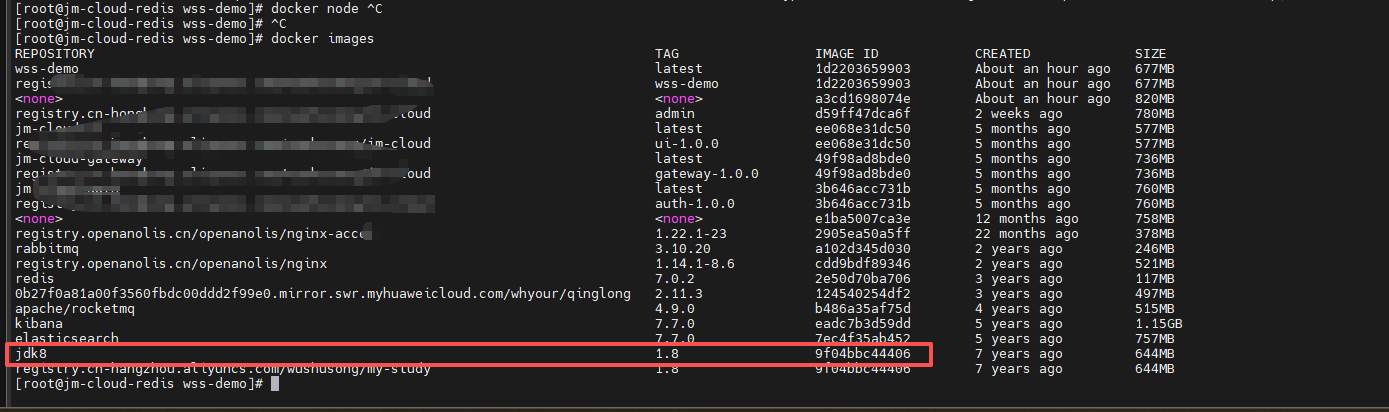Click the typed docker images command
1389x412 pixels.
tap(315, 39)
